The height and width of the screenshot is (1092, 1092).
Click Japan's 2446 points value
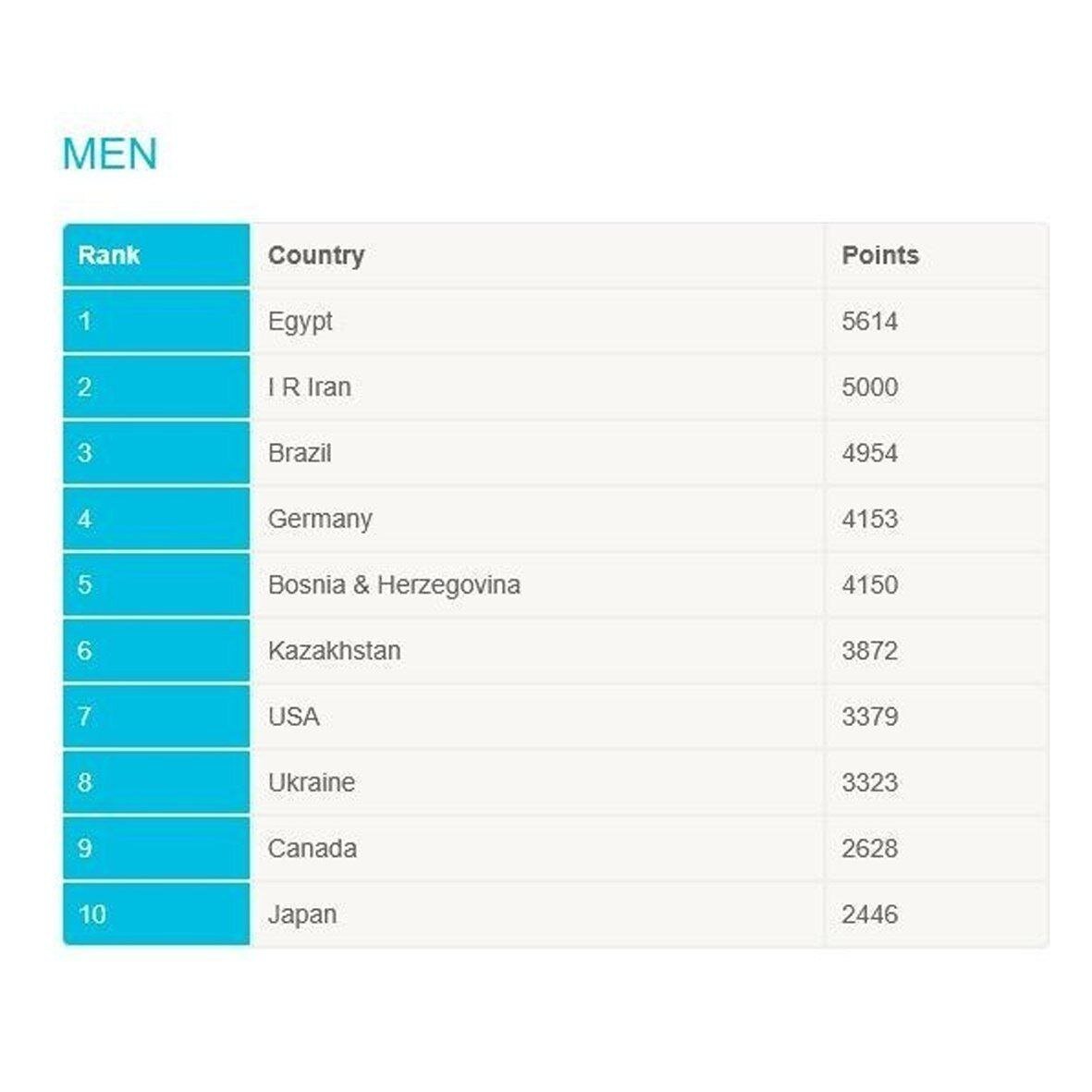(870, 914)
